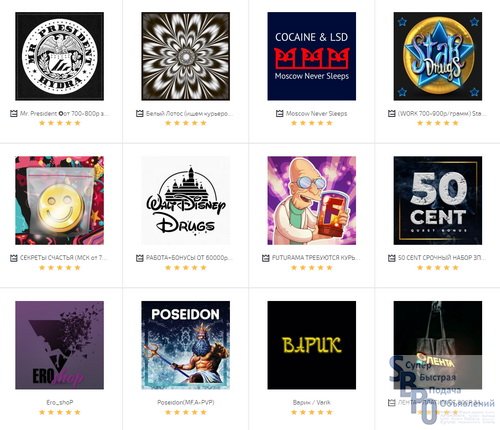Click the crown icon beside Mr. President
This screenshot has height=430, width=500.
(14, 114)
